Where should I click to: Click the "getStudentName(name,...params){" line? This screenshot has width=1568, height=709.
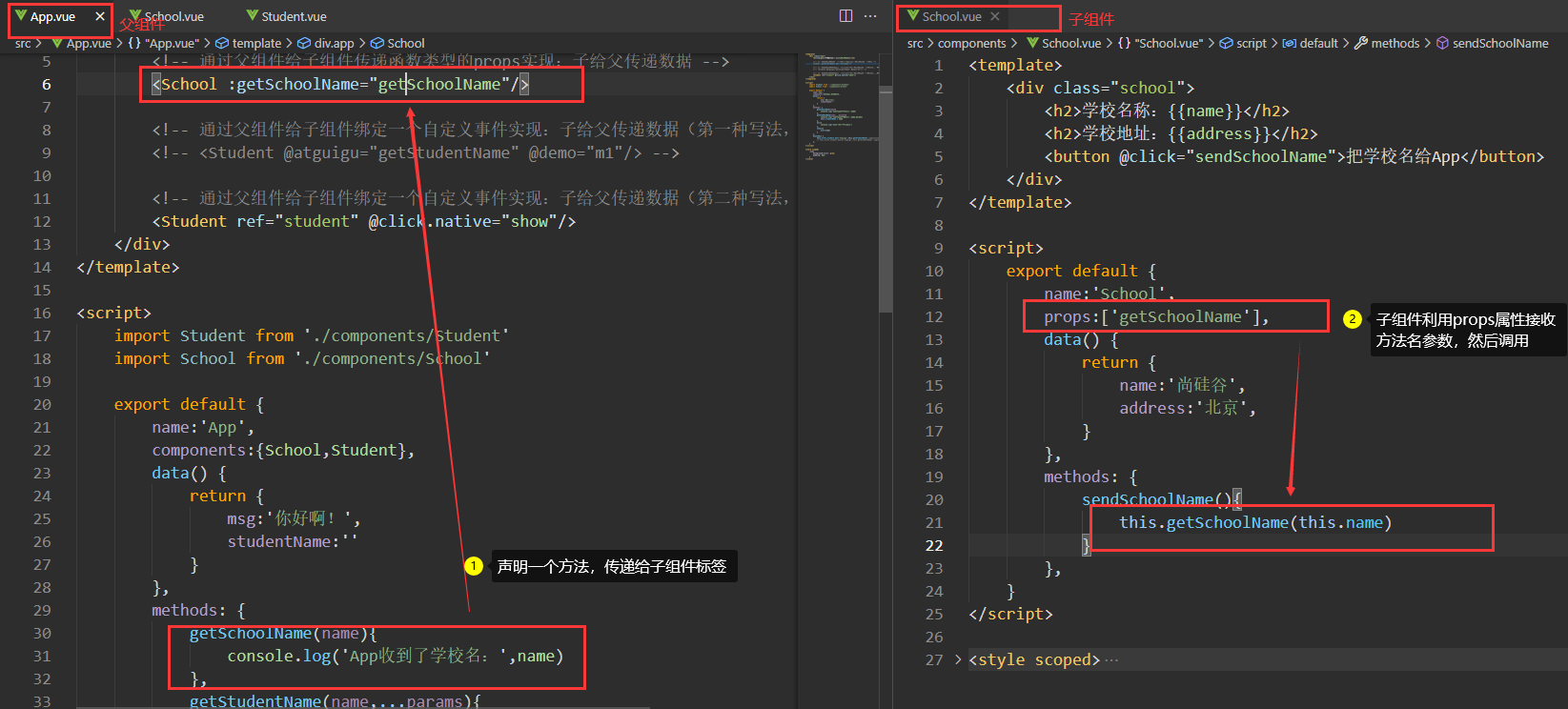click(336, 701)
